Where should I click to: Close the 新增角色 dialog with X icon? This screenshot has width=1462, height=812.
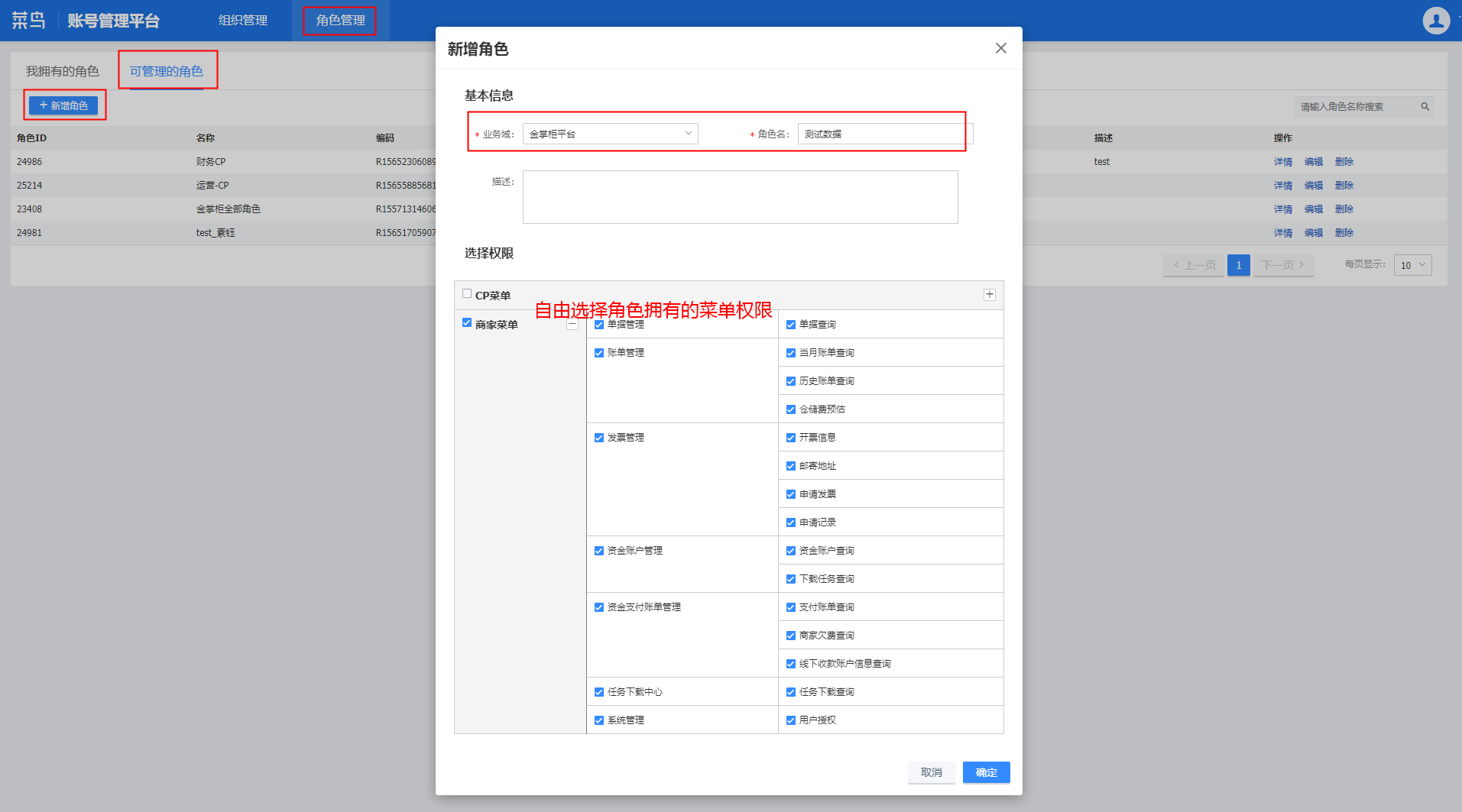pos(1000,48)
